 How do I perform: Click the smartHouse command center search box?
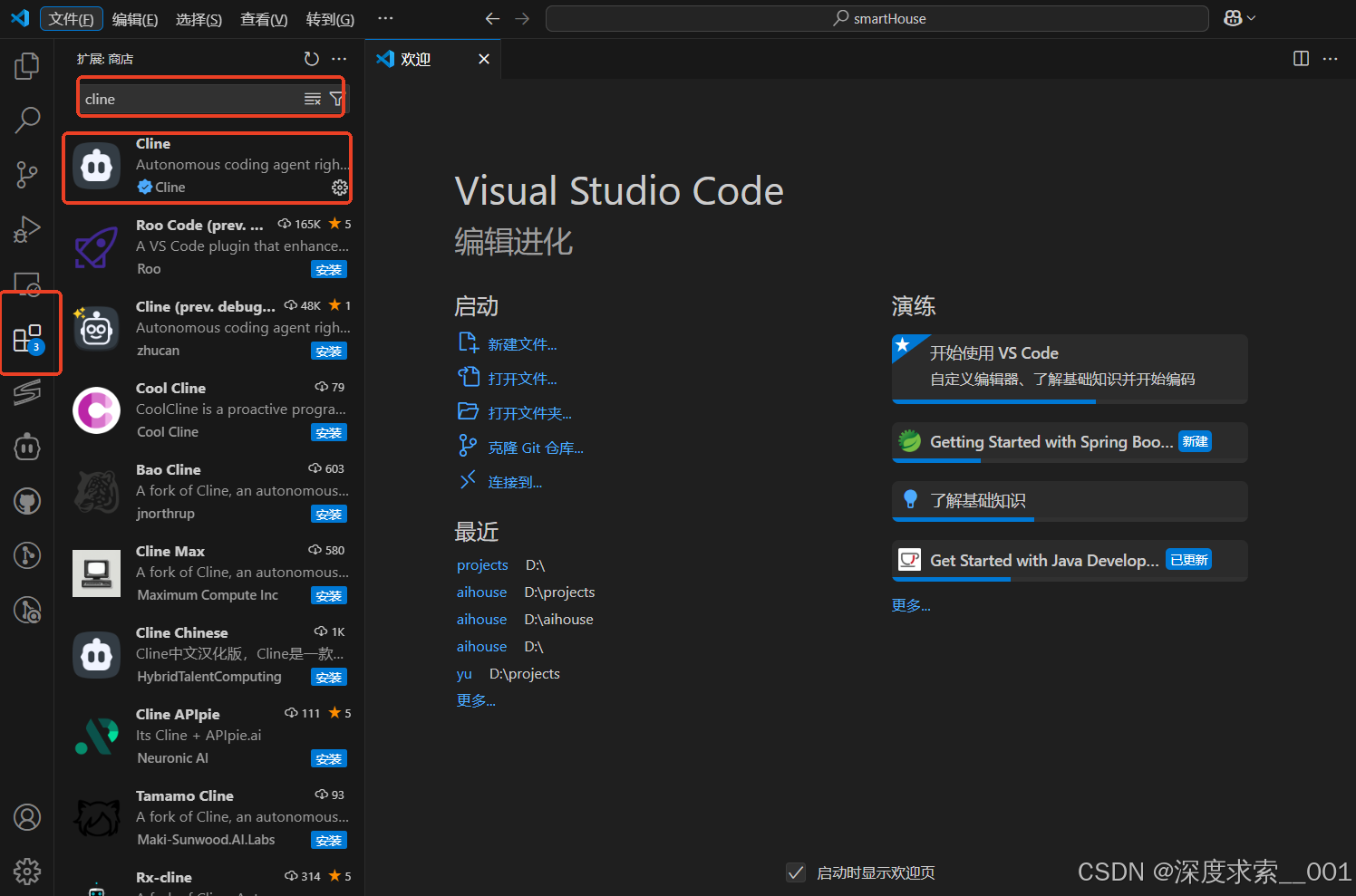coord(877,18)
